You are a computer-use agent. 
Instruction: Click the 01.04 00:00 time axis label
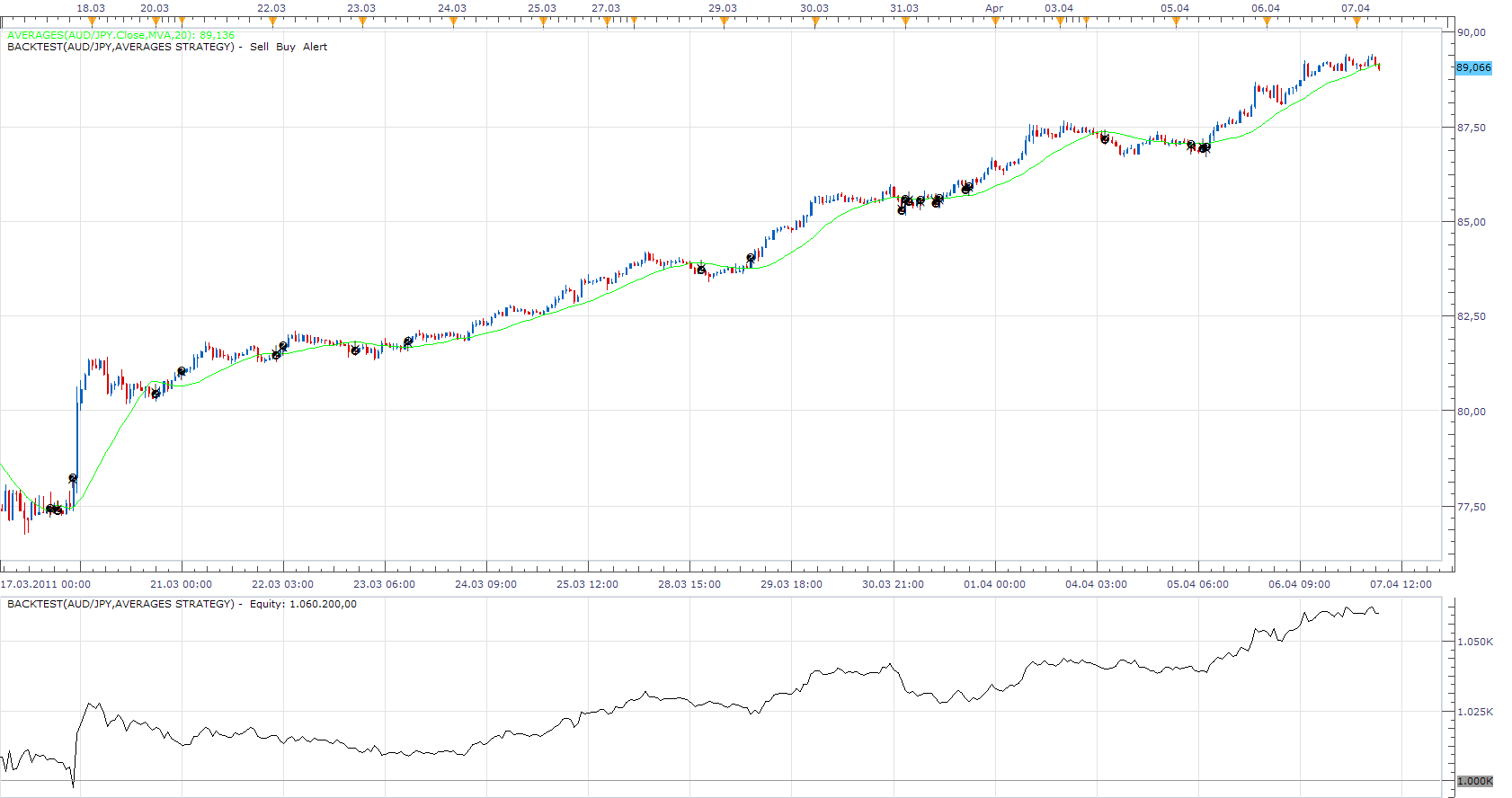[x=994, y=584]
